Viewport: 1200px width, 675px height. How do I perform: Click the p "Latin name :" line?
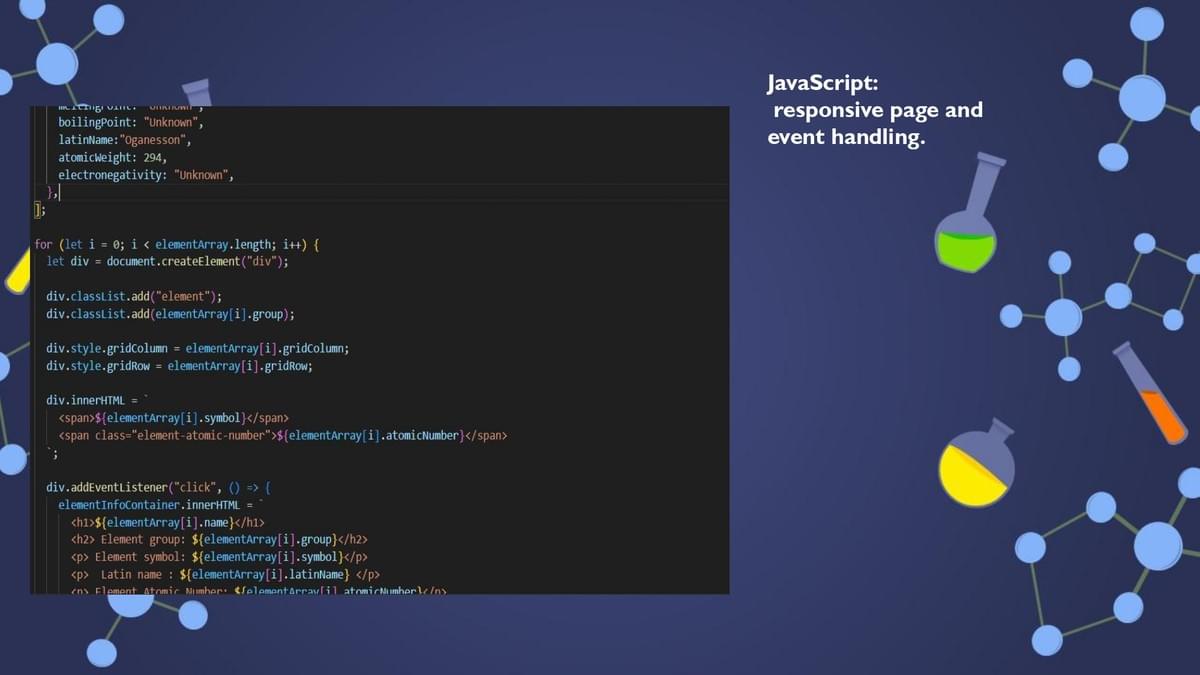[225, 574]
